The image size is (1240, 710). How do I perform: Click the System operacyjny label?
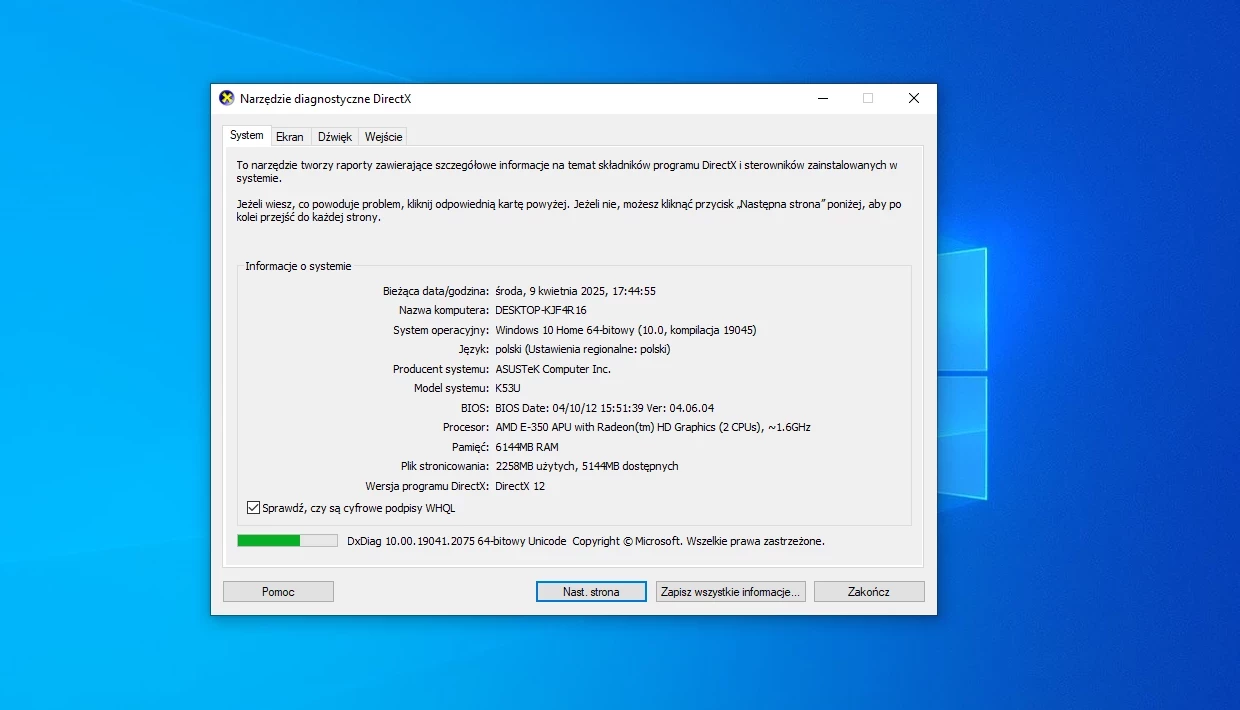(x=441, y=330)
